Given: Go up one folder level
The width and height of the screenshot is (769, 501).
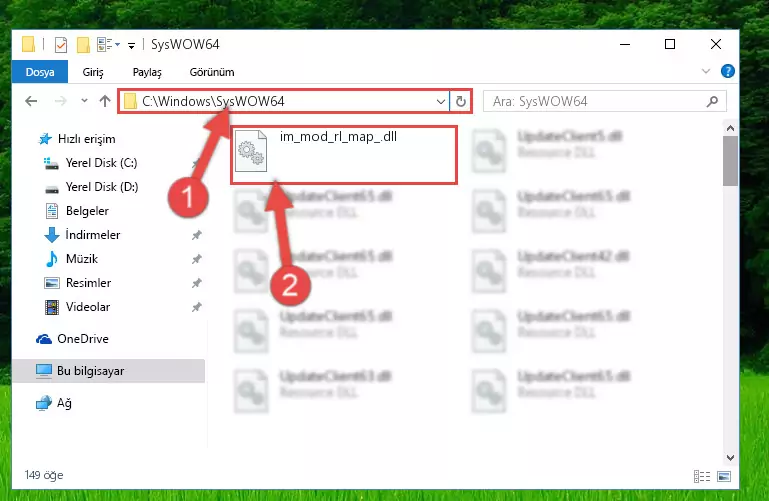Looking at the screenshot, I should click(105, 101).
